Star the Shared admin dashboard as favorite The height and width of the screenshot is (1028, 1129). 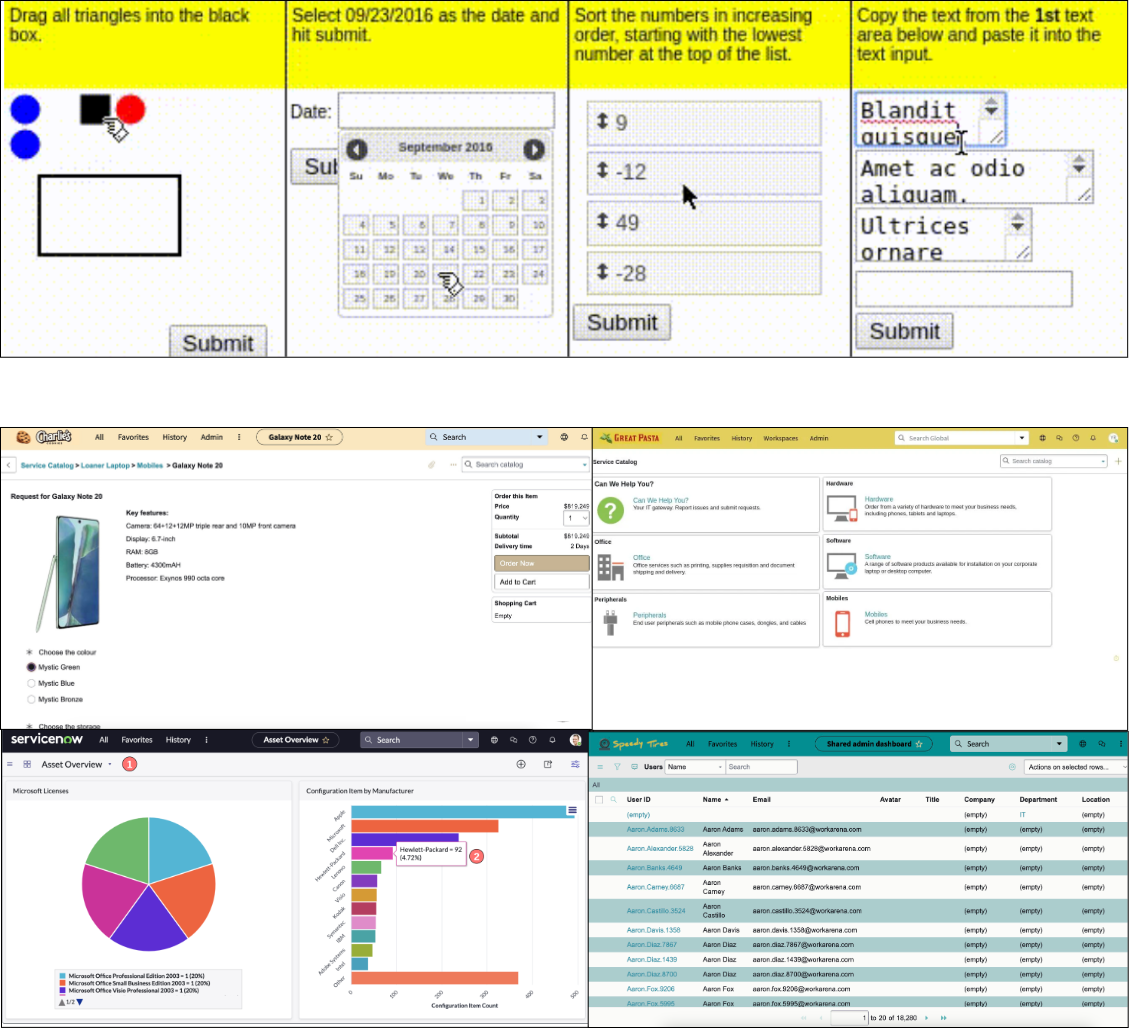tap(919, 744)
